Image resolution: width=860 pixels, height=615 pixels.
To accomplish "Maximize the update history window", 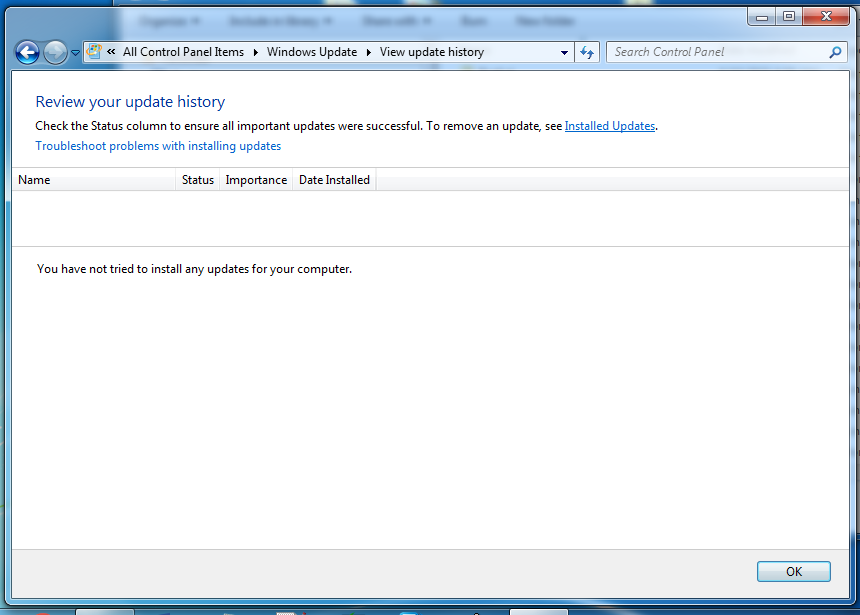I will click(789, 17).
